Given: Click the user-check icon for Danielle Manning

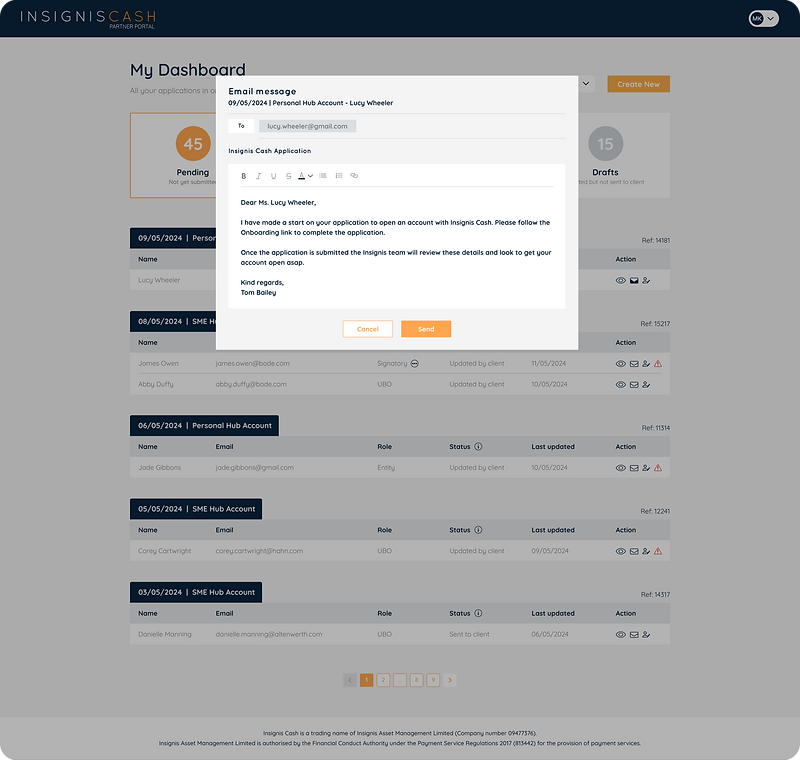Looking at the screenshot, I should pos(646,635).
